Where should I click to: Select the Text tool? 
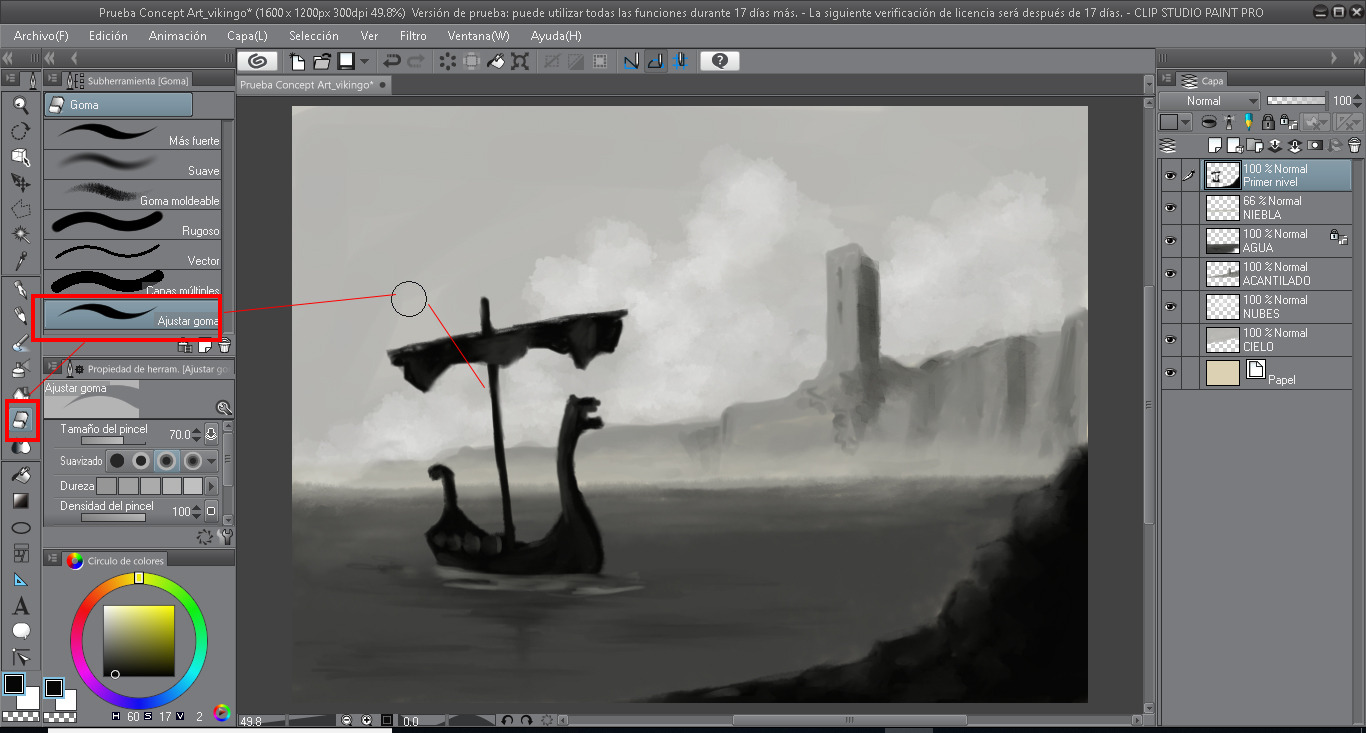[x=20, y=606]
